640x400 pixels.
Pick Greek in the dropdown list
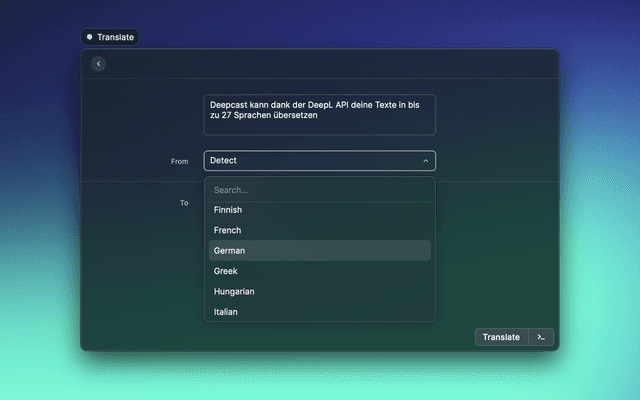pos(225,271)
